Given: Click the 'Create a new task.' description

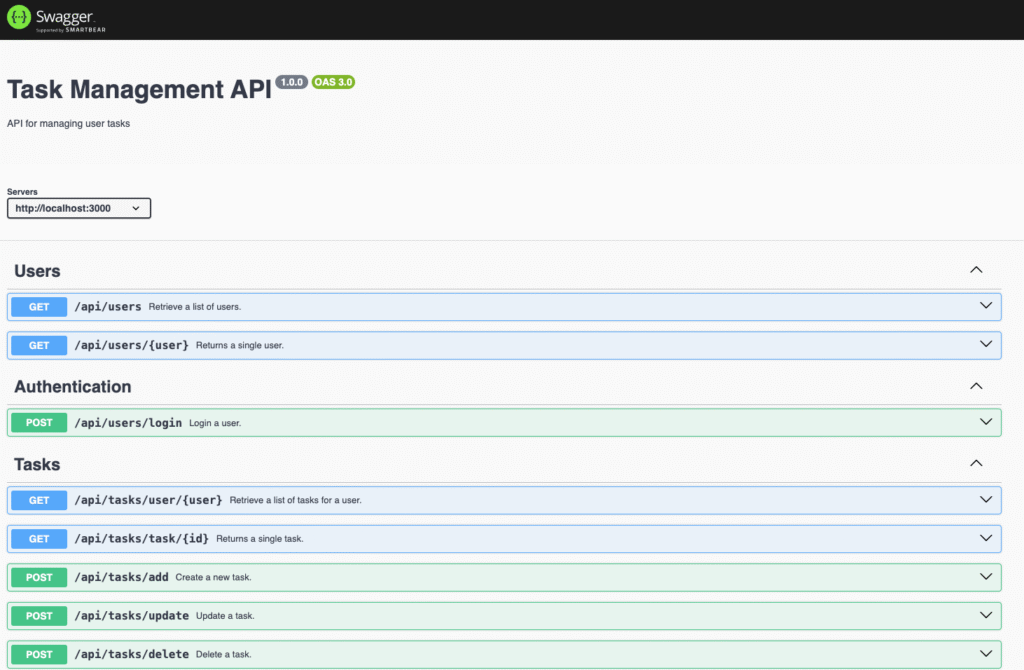Looking at the screenshot, I should (x=213, y=577).
